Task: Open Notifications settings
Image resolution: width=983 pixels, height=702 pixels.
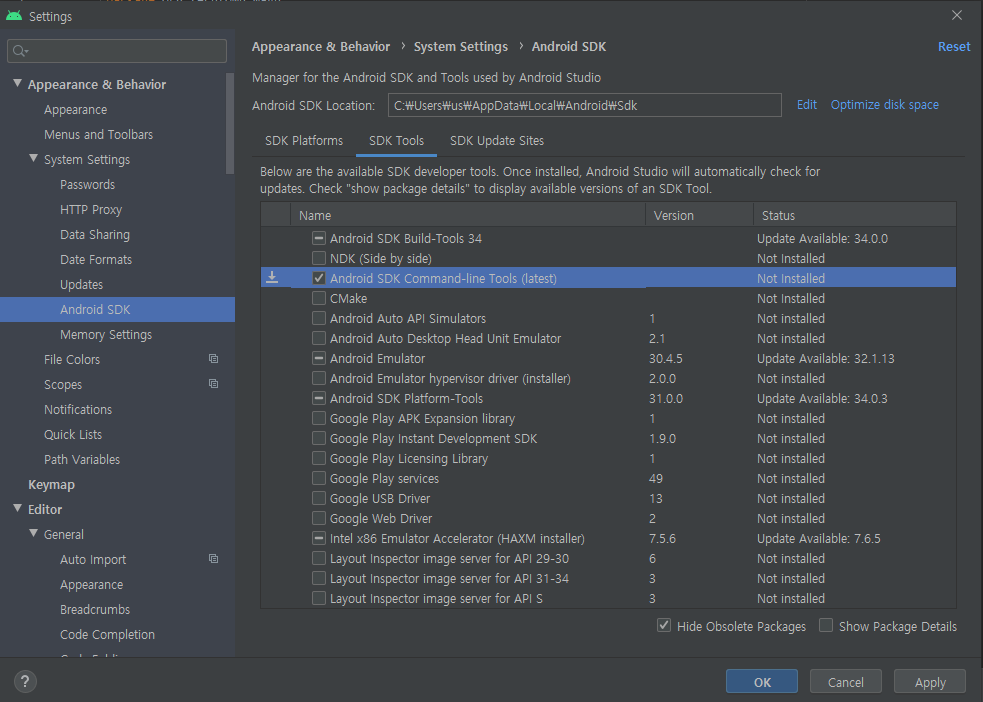Action: pyautogui.click(x=78, y=409)
